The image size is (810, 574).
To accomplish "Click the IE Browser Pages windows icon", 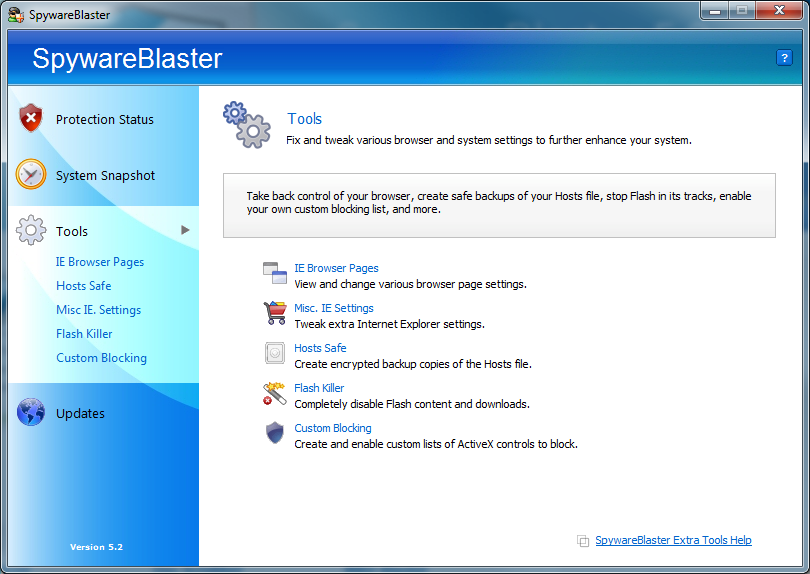I will coord(274,273).
